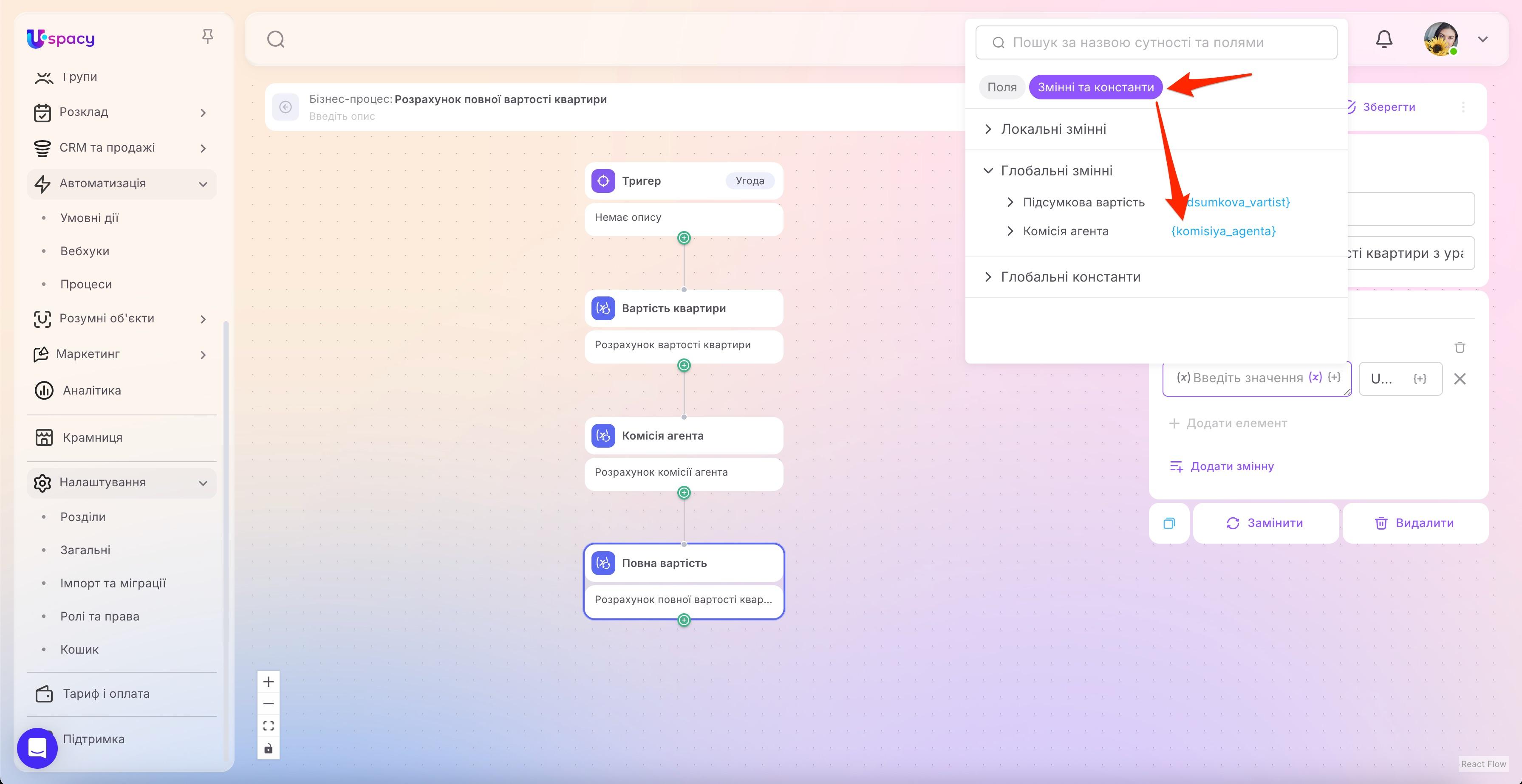Click the Замінити button

(1266, 523)
